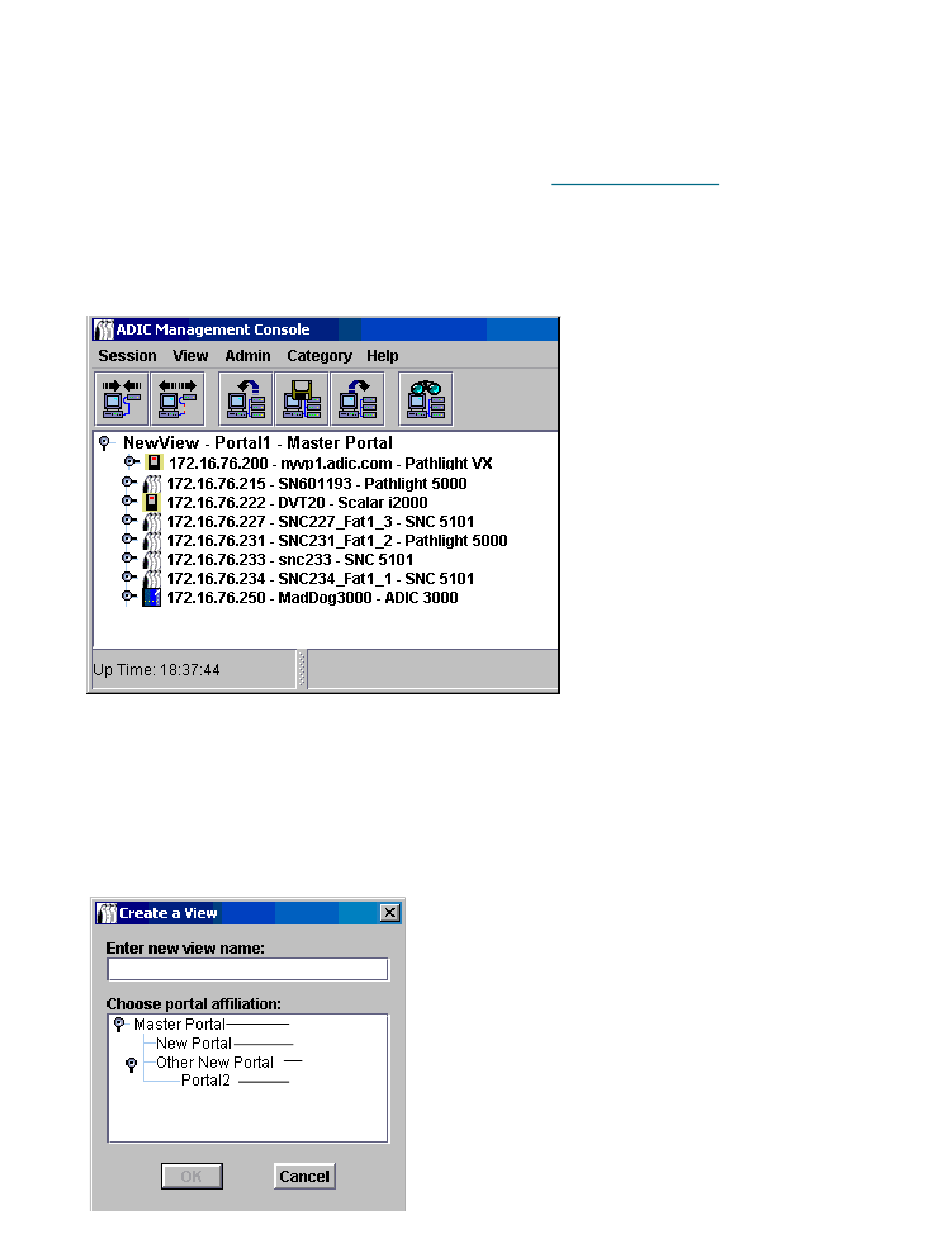Image resolution: width=950 pixels, height=1254 pixels.
Task: Expand the 172.16.76.231 node
Action: [128, 539]
